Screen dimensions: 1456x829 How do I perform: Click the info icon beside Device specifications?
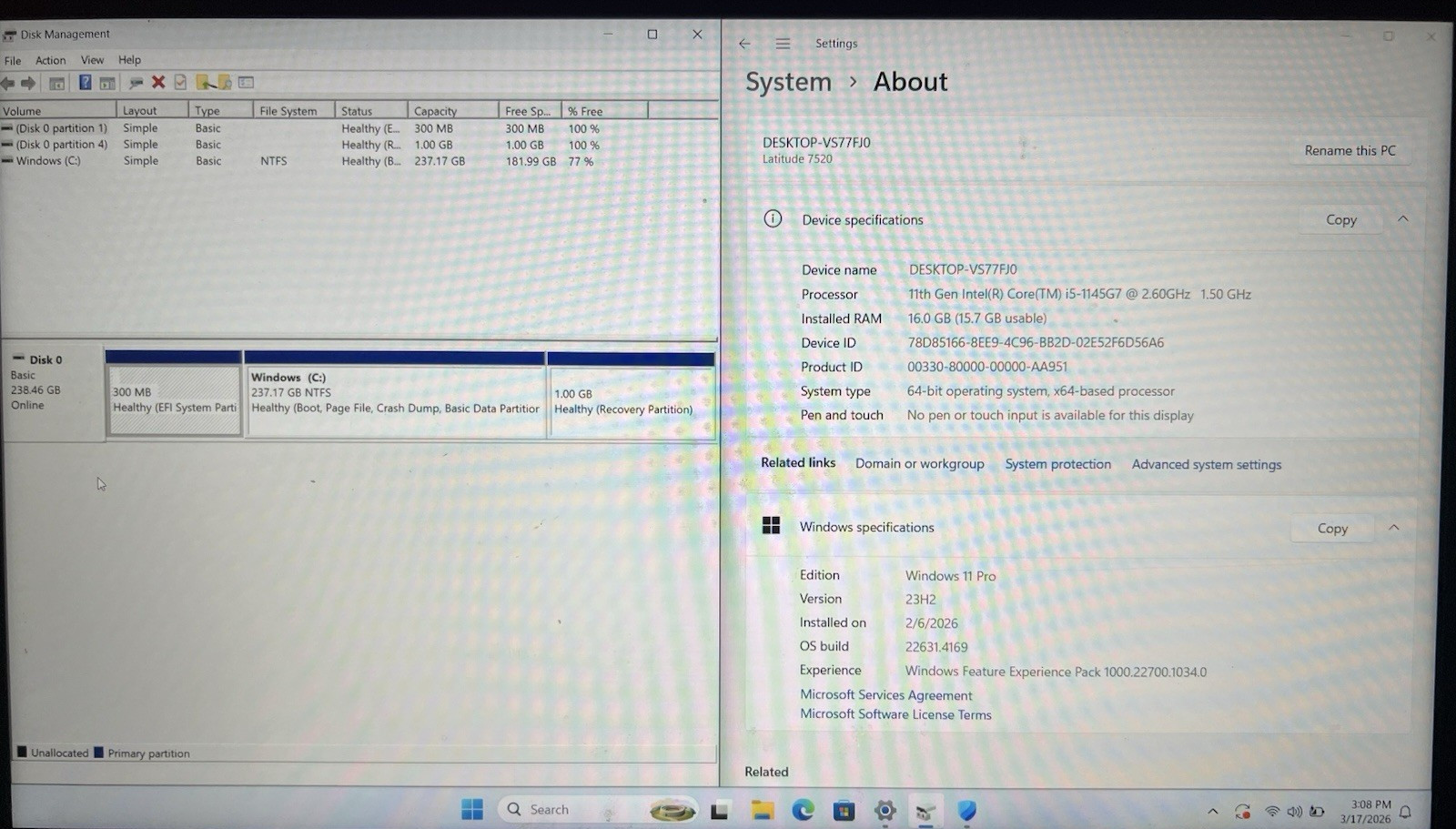pyautogui.click(x=773, y=218)
